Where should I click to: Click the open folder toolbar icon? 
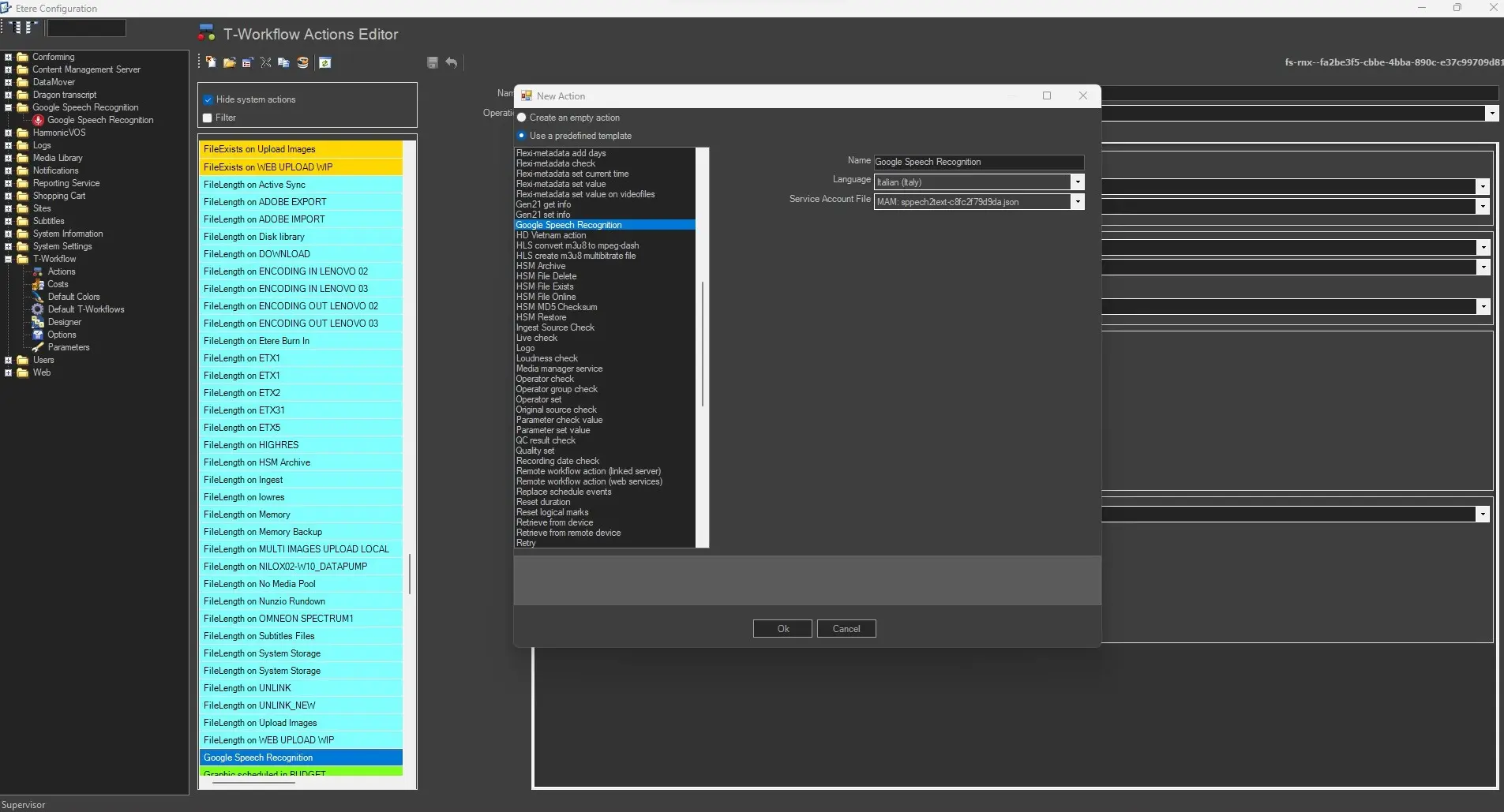[x=229, y=62]
